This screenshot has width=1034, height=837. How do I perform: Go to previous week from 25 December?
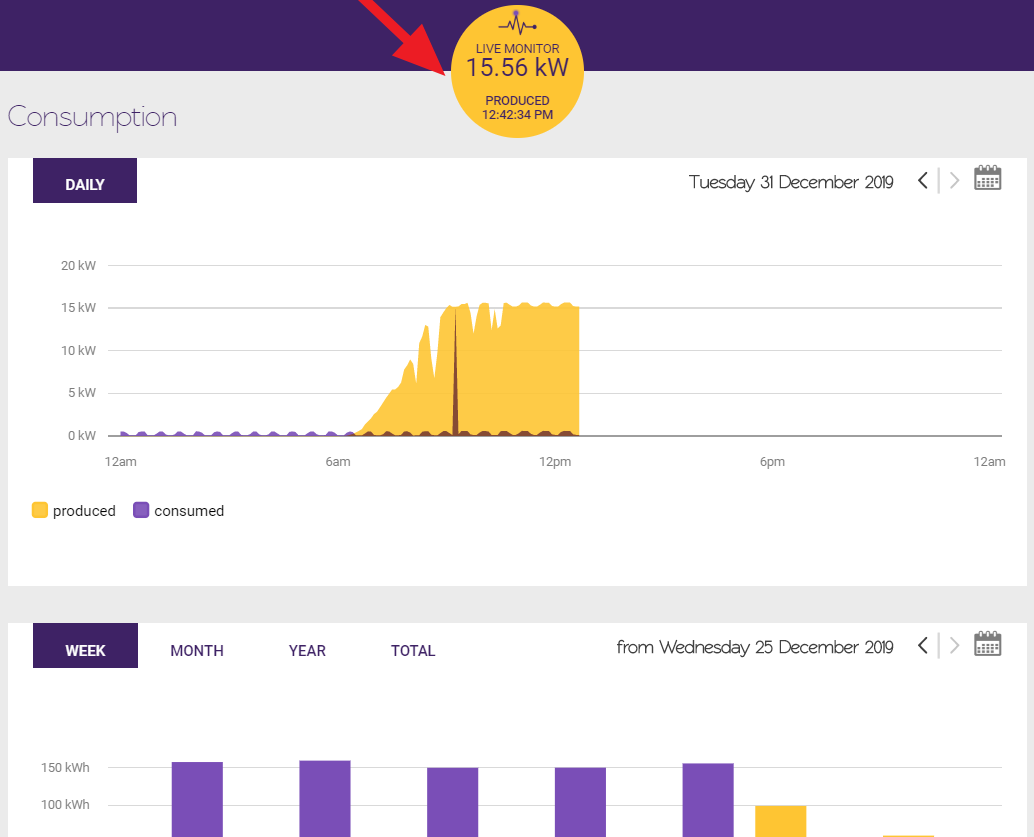923,646
